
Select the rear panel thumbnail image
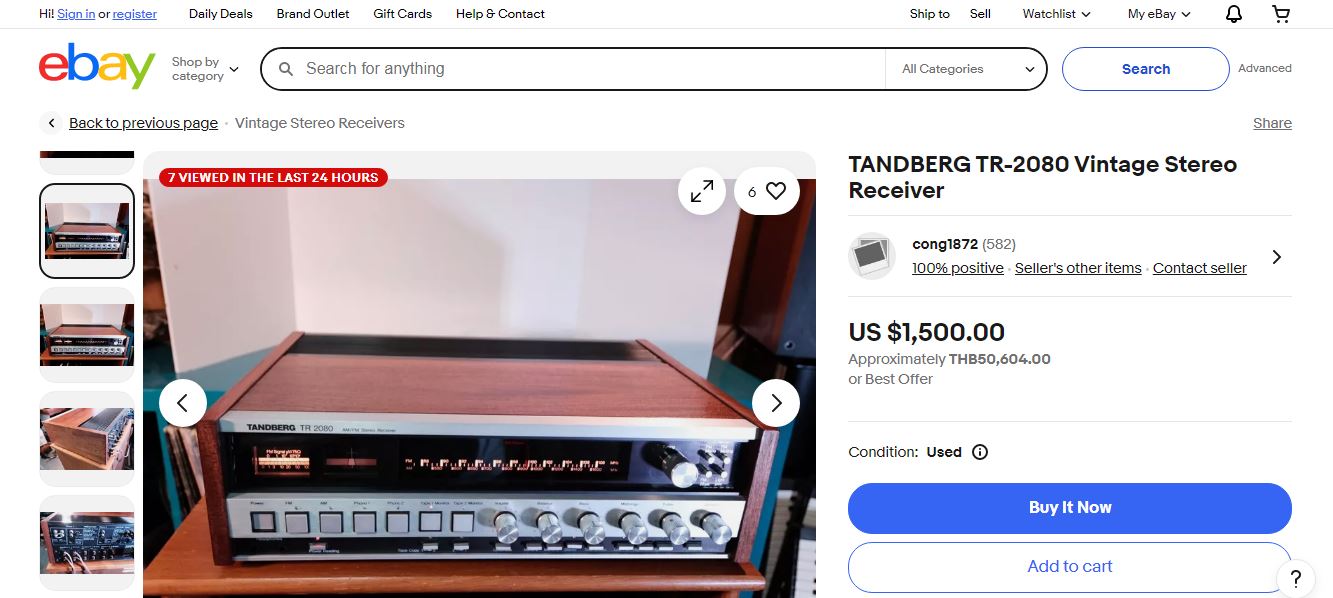[x=87, y=543]
